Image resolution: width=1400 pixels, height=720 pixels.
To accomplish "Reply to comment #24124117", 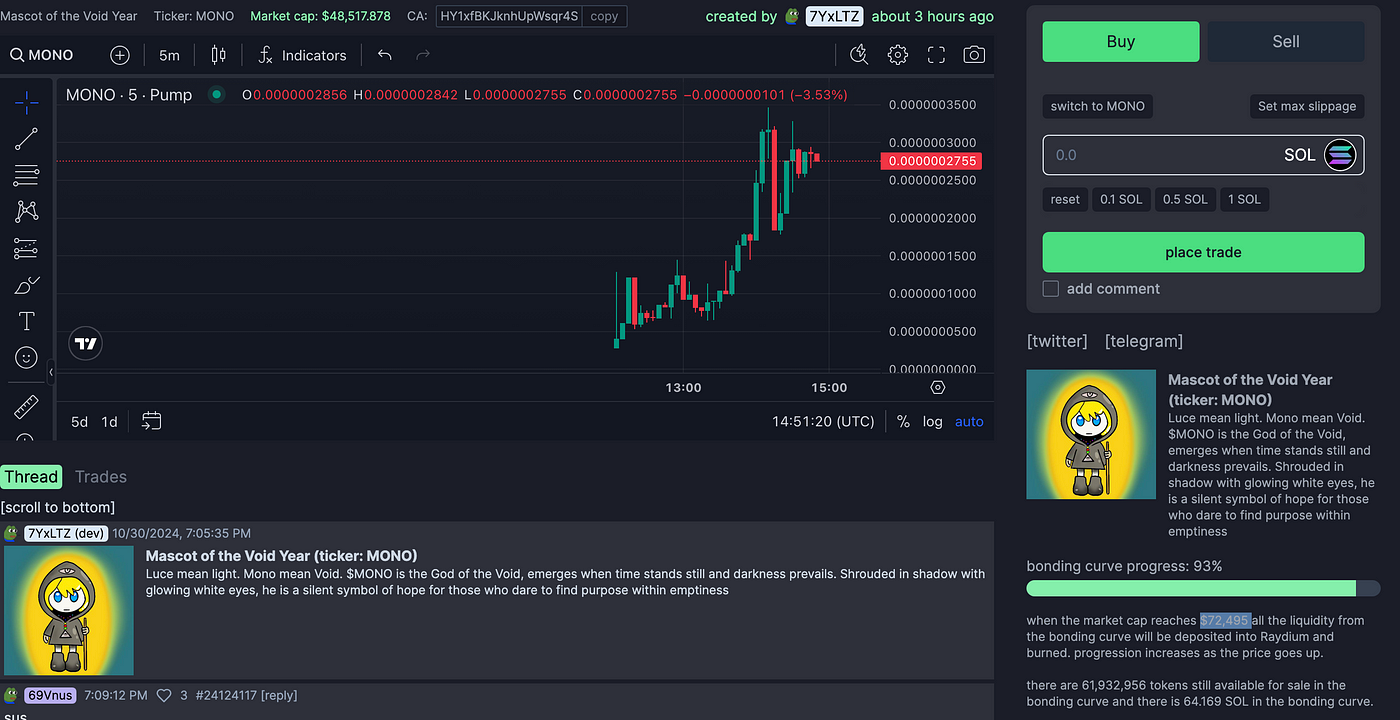I will pos(277,695).
